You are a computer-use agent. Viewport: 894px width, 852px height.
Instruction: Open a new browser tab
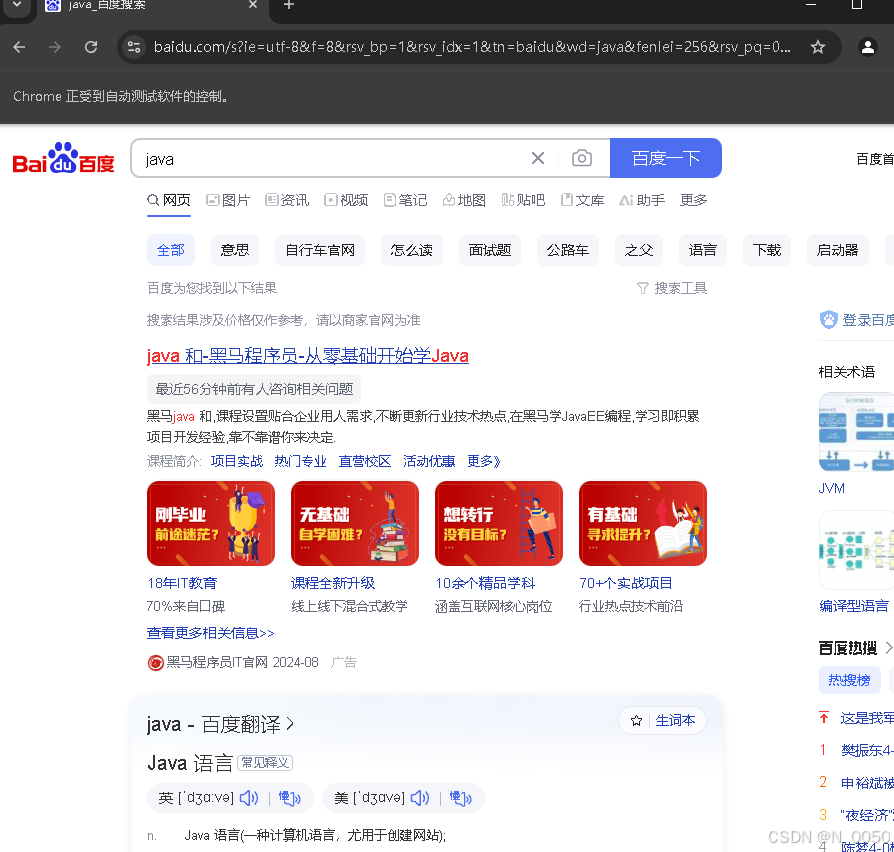289,5
